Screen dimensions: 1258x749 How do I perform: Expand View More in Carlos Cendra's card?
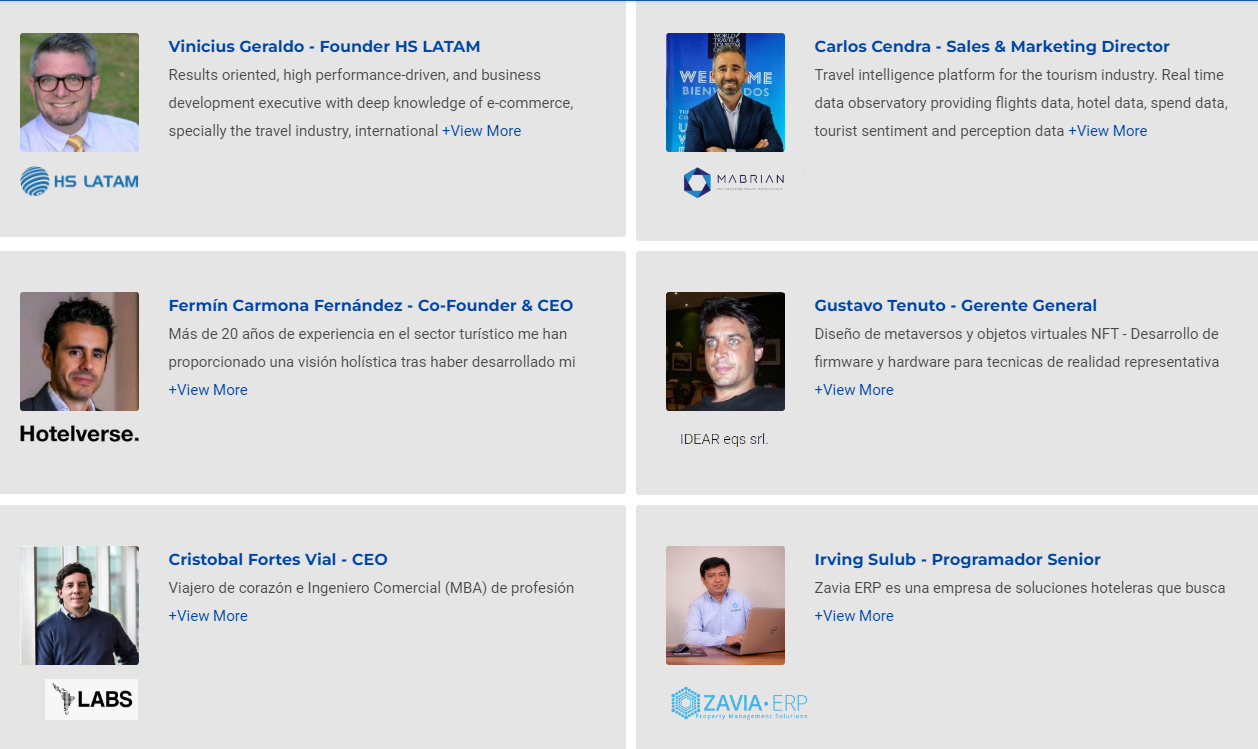1107,131
